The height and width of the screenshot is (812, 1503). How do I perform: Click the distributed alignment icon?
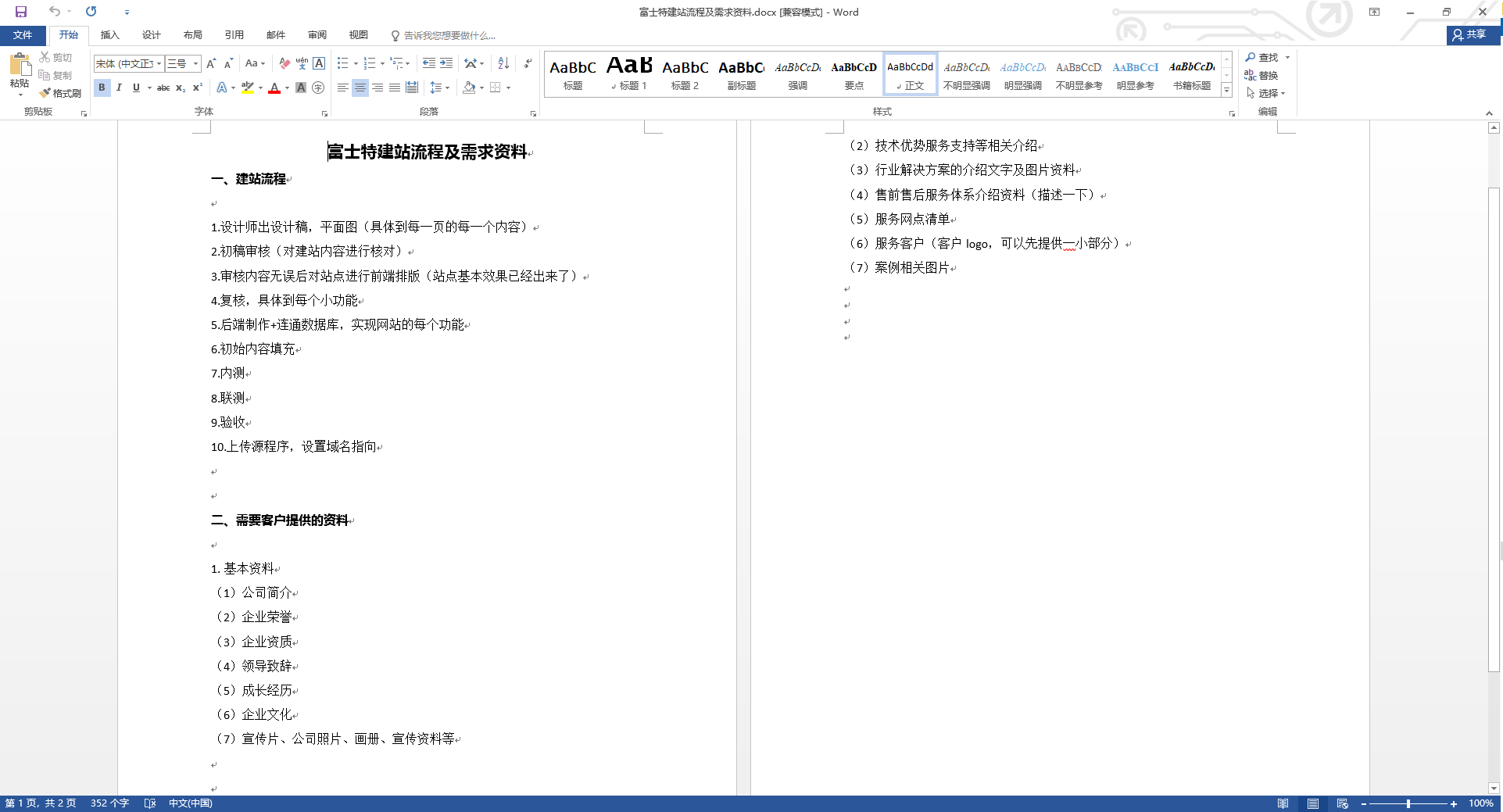click(412, 88)
